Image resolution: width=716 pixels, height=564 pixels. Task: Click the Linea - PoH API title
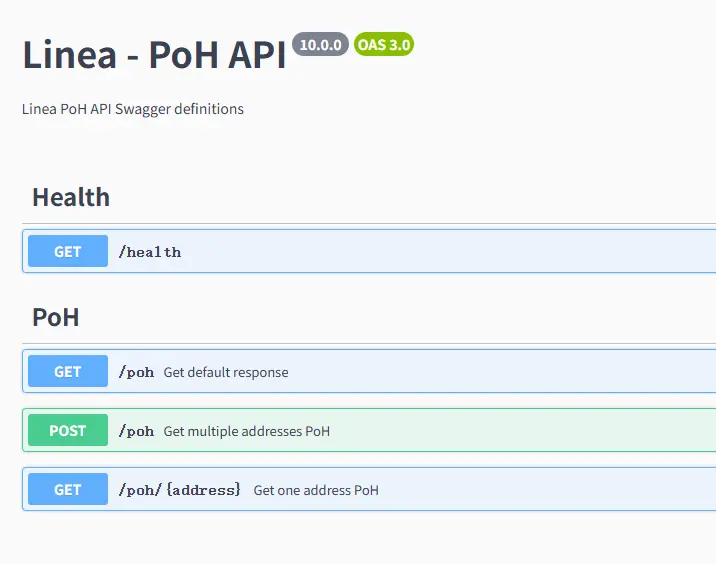[x=154, y=55]
